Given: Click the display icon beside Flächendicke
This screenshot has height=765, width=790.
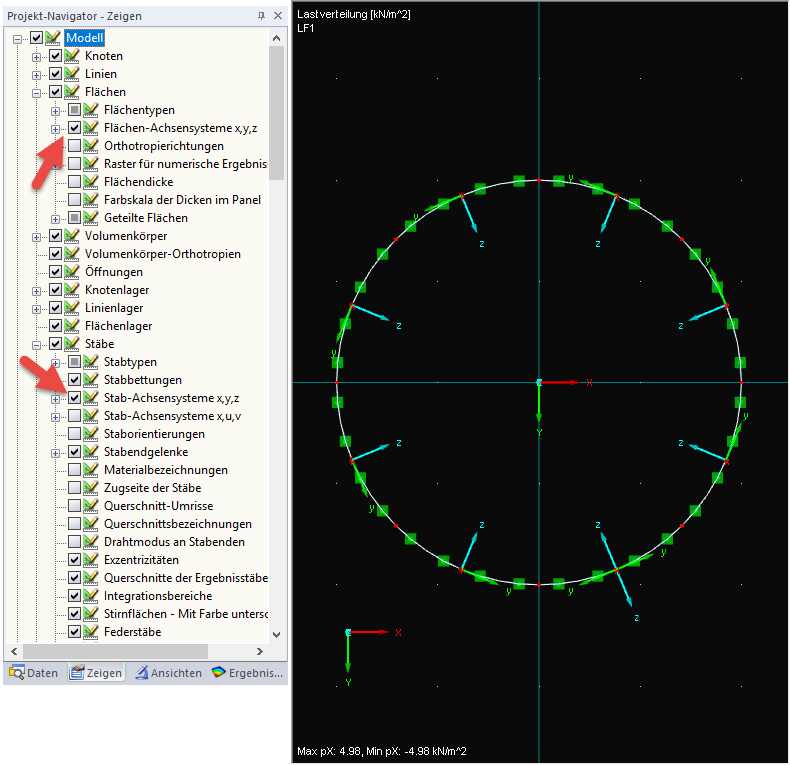Looking at the screenshot, I should [x=91, y=181].
